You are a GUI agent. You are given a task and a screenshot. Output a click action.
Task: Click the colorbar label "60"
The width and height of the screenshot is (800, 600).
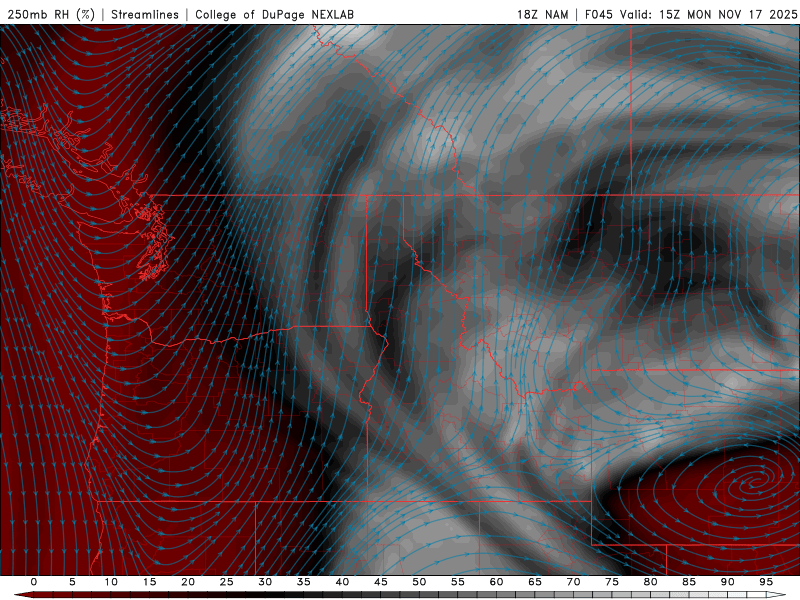[x=496, y=582]
